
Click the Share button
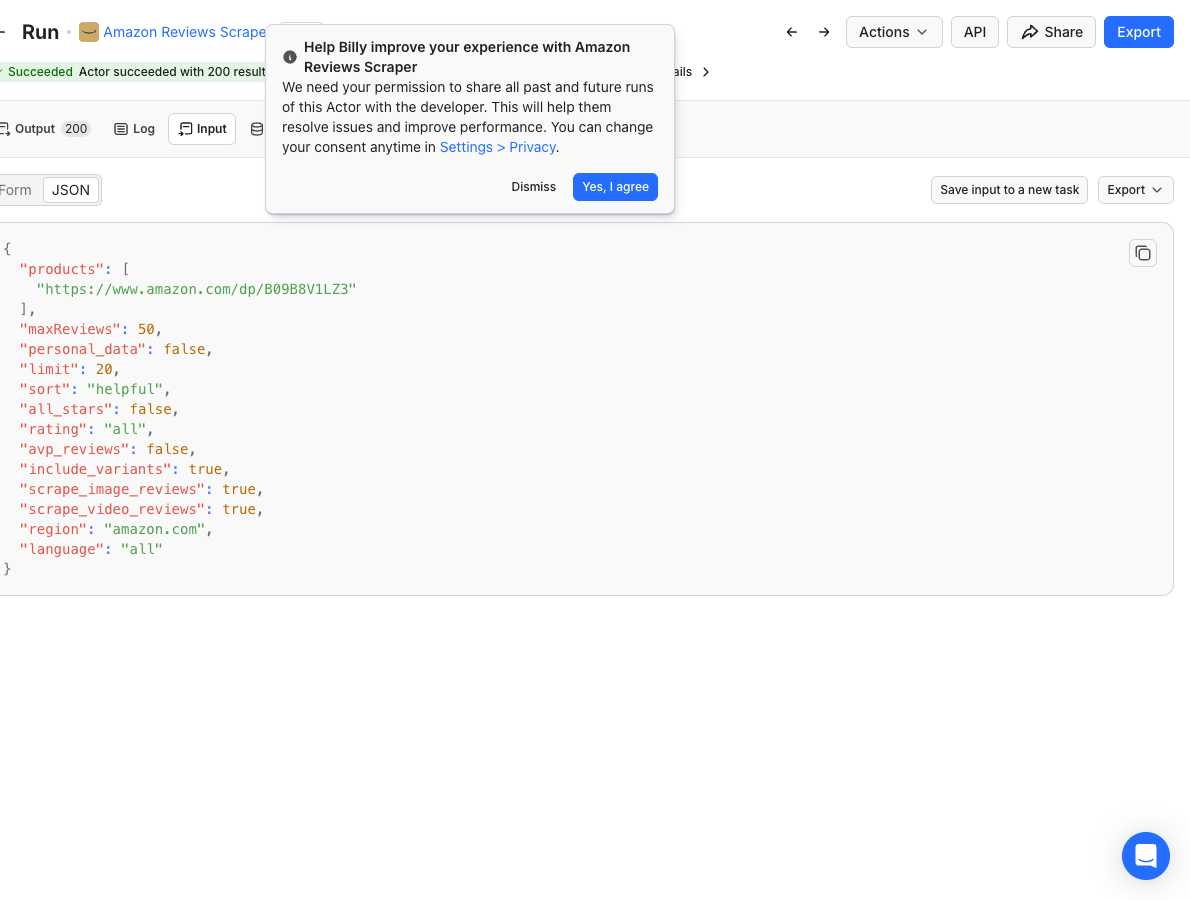coord(1051,32)
